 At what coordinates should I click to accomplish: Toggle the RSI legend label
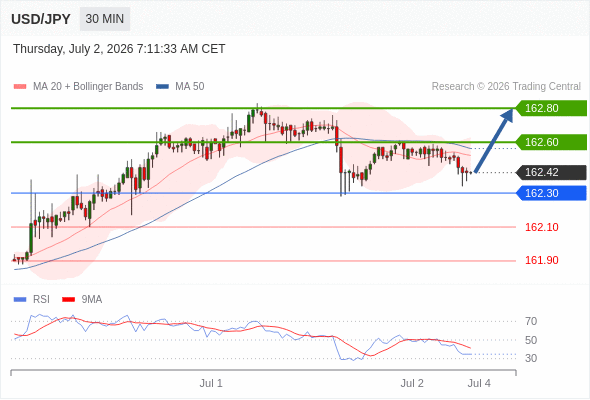[41, 300]
